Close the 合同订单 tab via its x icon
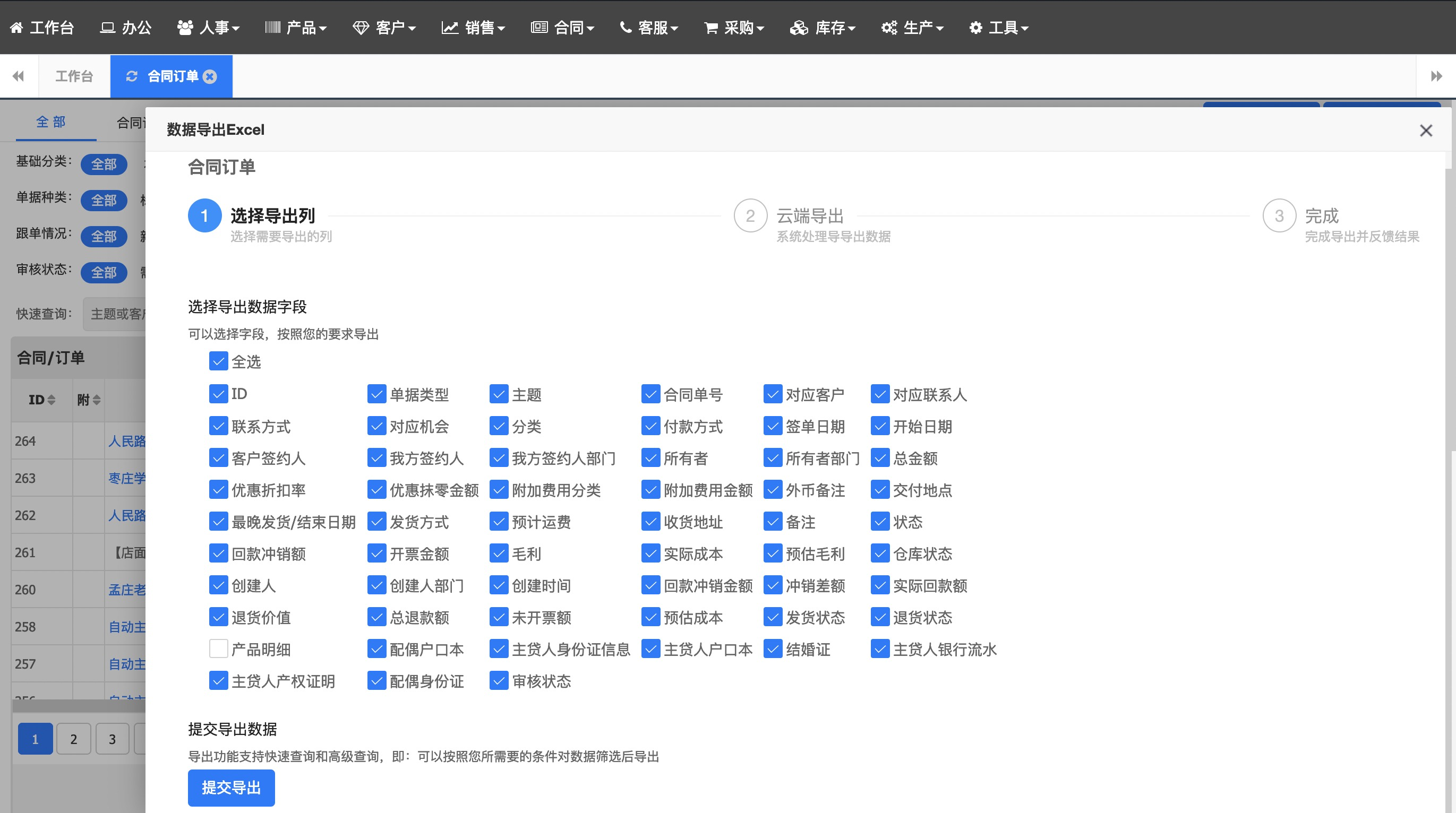 210,76
